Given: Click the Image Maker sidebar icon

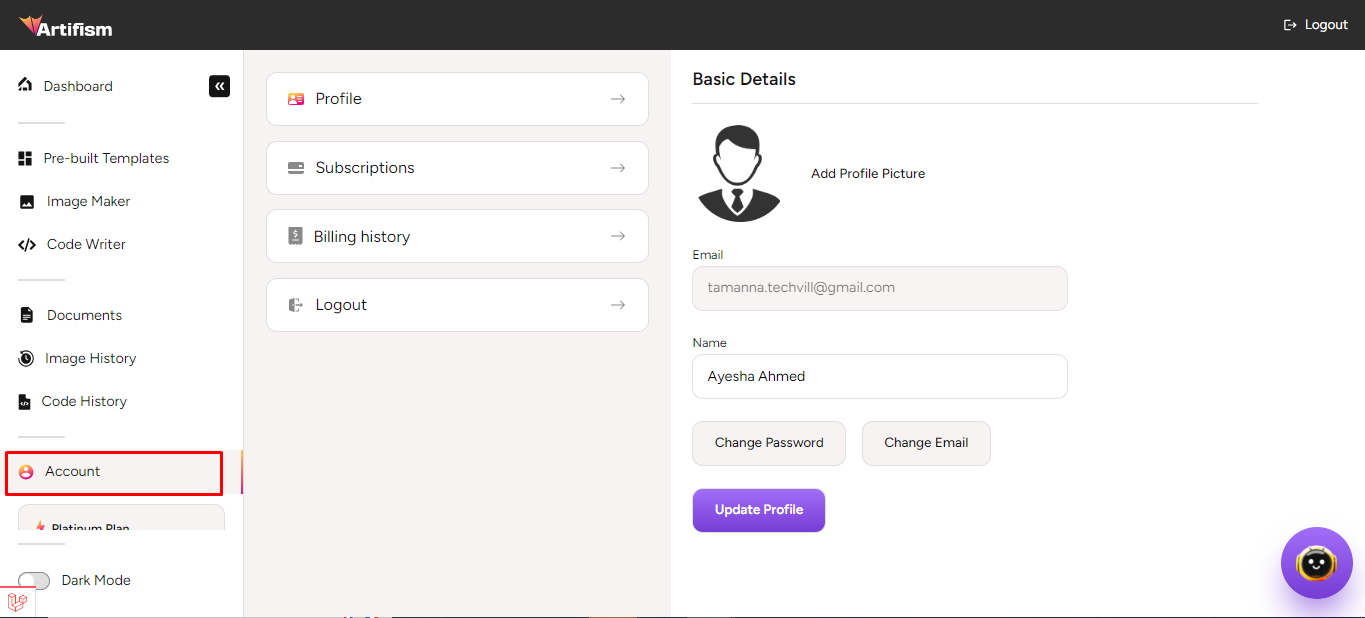Looking at the screenshot, I should (27, 202).
